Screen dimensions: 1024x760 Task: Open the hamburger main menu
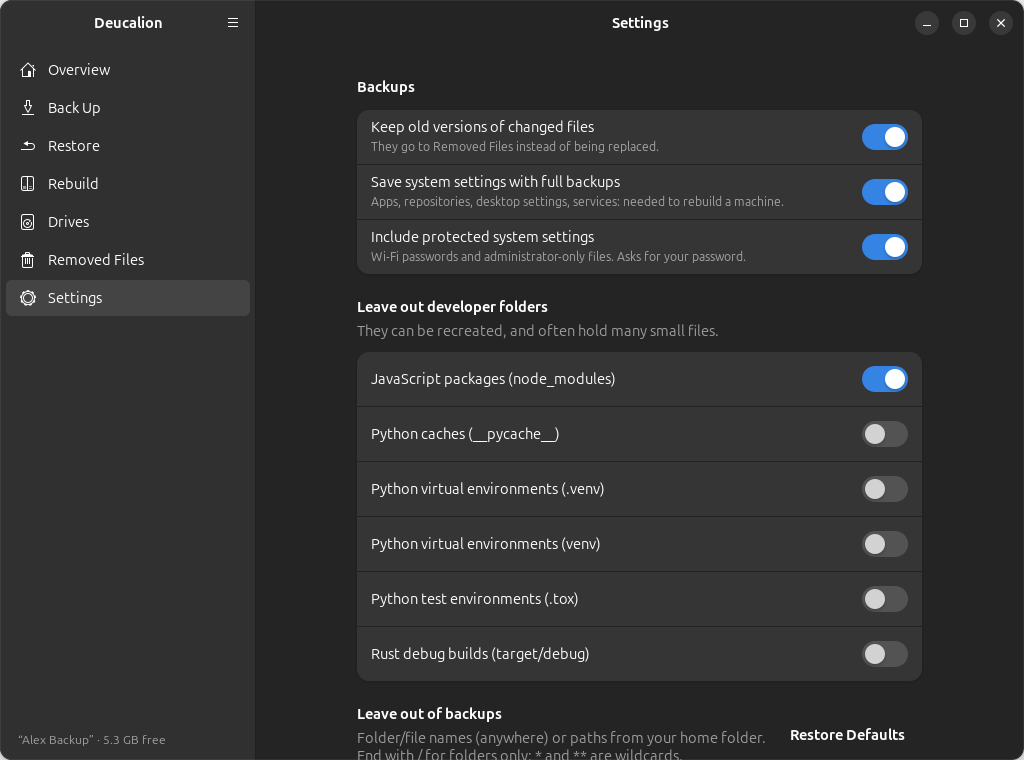[232, 23]
